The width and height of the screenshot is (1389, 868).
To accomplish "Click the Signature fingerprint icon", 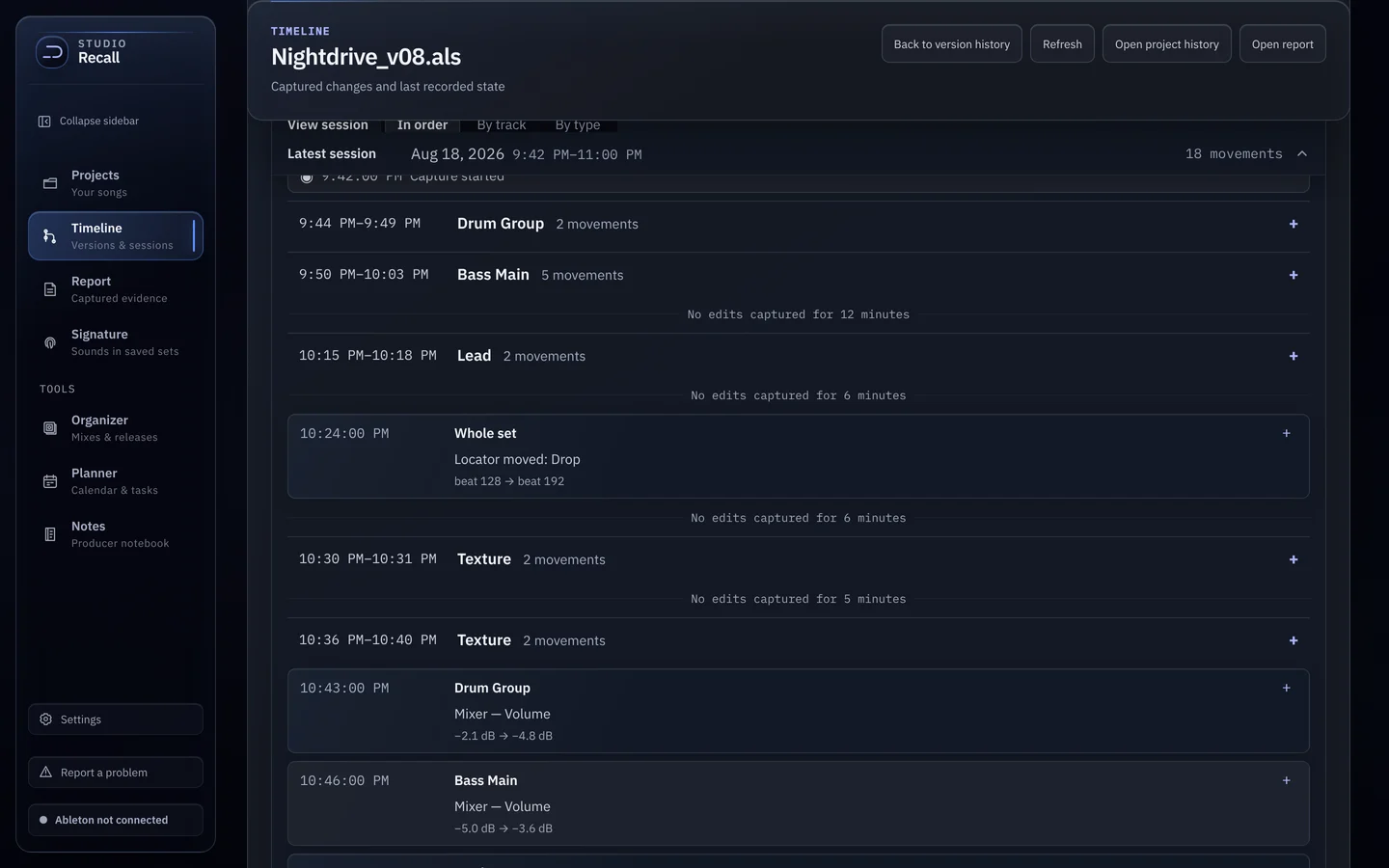I will tap(50, 342).
